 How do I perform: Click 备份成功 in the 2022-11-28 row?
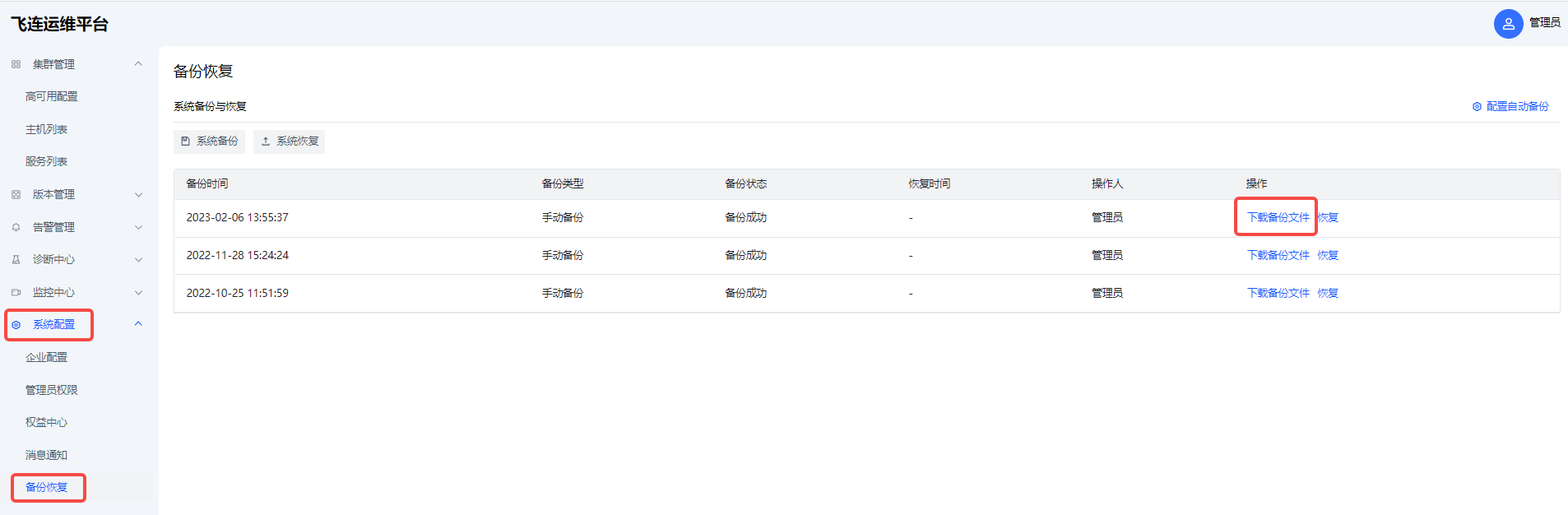(746, 256)
